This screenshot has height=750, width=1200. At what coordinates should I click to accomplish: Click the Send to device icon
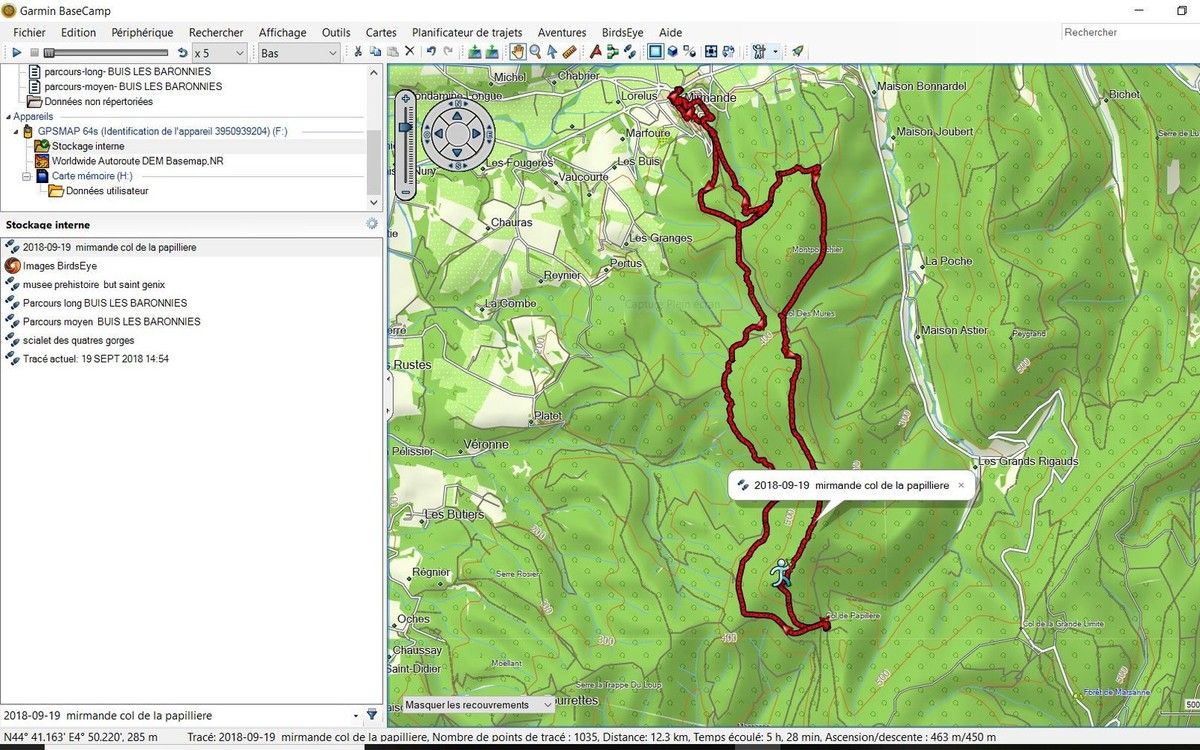coord(475,52)
